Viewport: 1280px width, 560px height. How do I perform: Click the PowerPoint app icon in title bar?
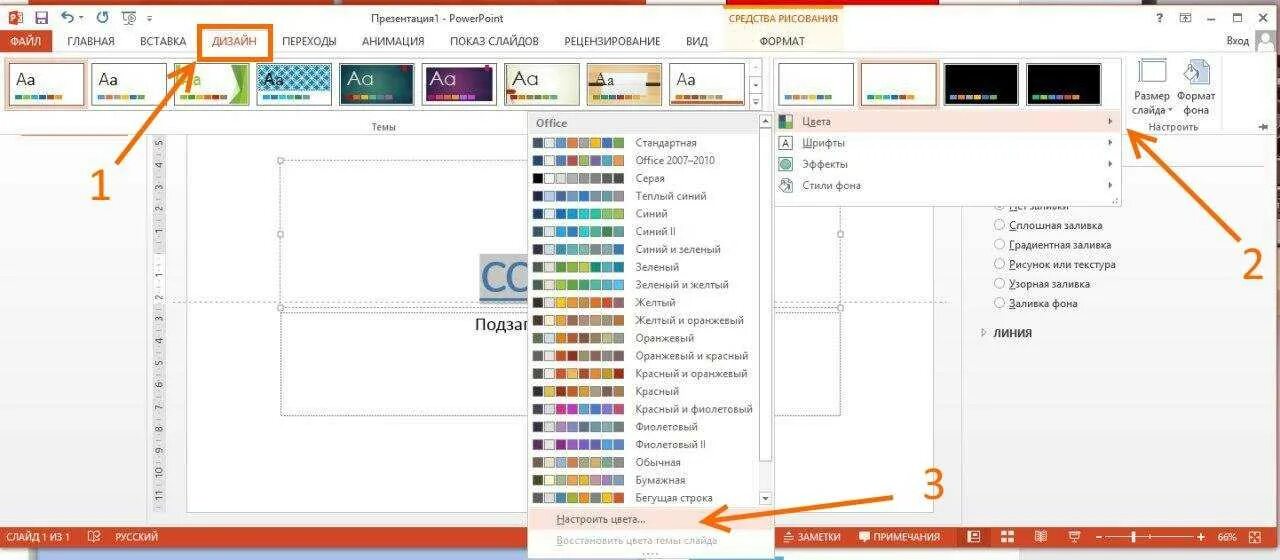[x=15, y=17]
